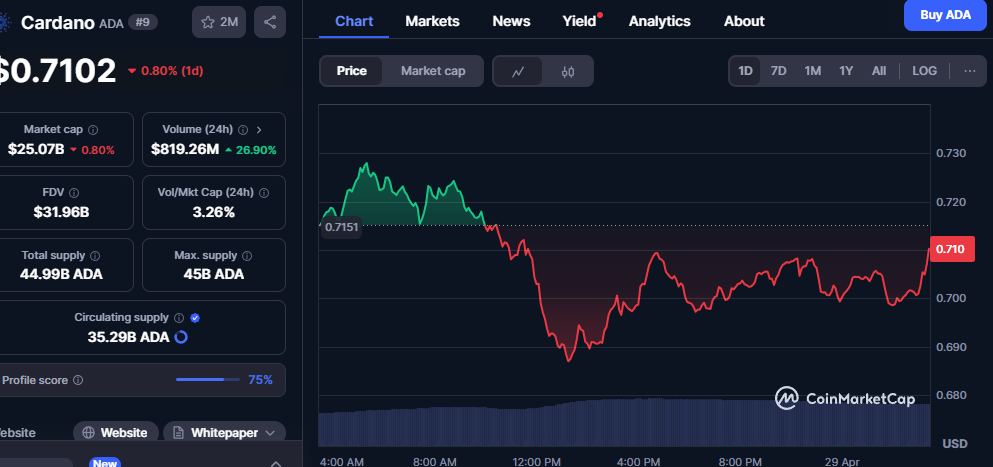Open the info icon beside Circulating supply

click(179, 317)
